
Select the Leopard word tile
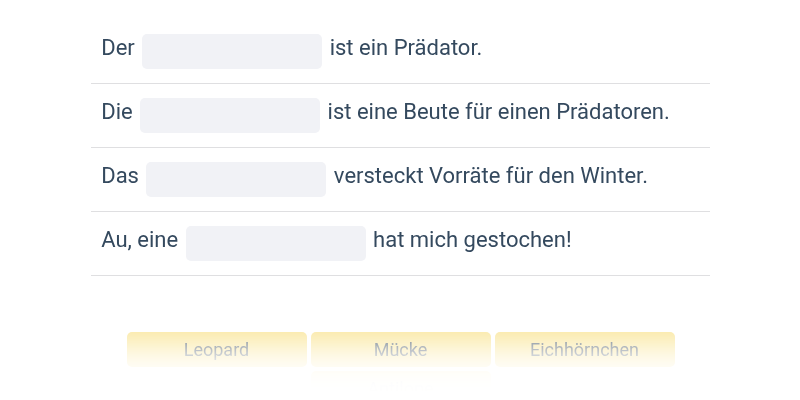pos(217,349)
